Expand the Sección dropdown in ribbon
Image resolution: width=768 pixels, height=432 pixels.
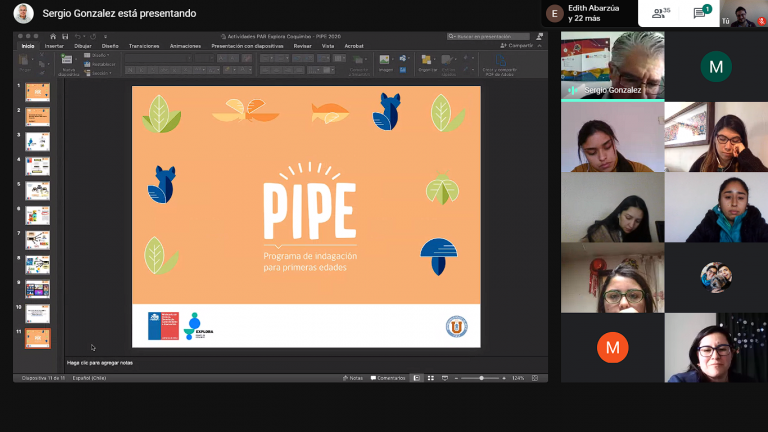99,73
